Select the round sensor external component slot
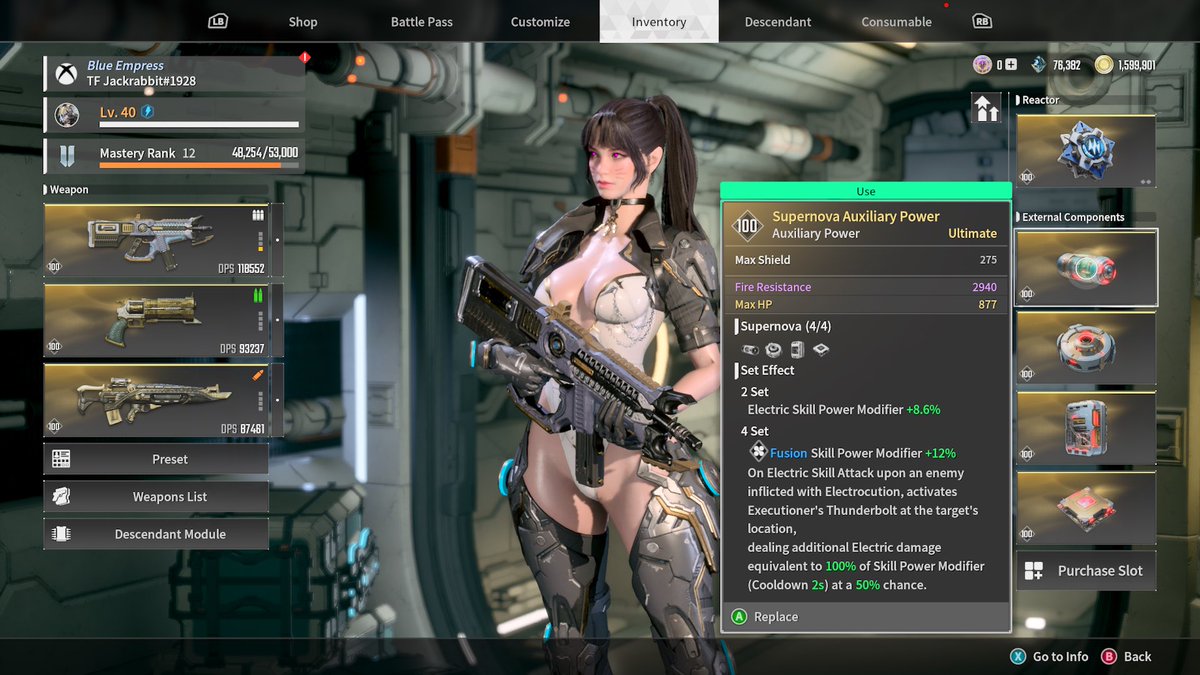The image size is (1200, 675). pos(1086,348)
